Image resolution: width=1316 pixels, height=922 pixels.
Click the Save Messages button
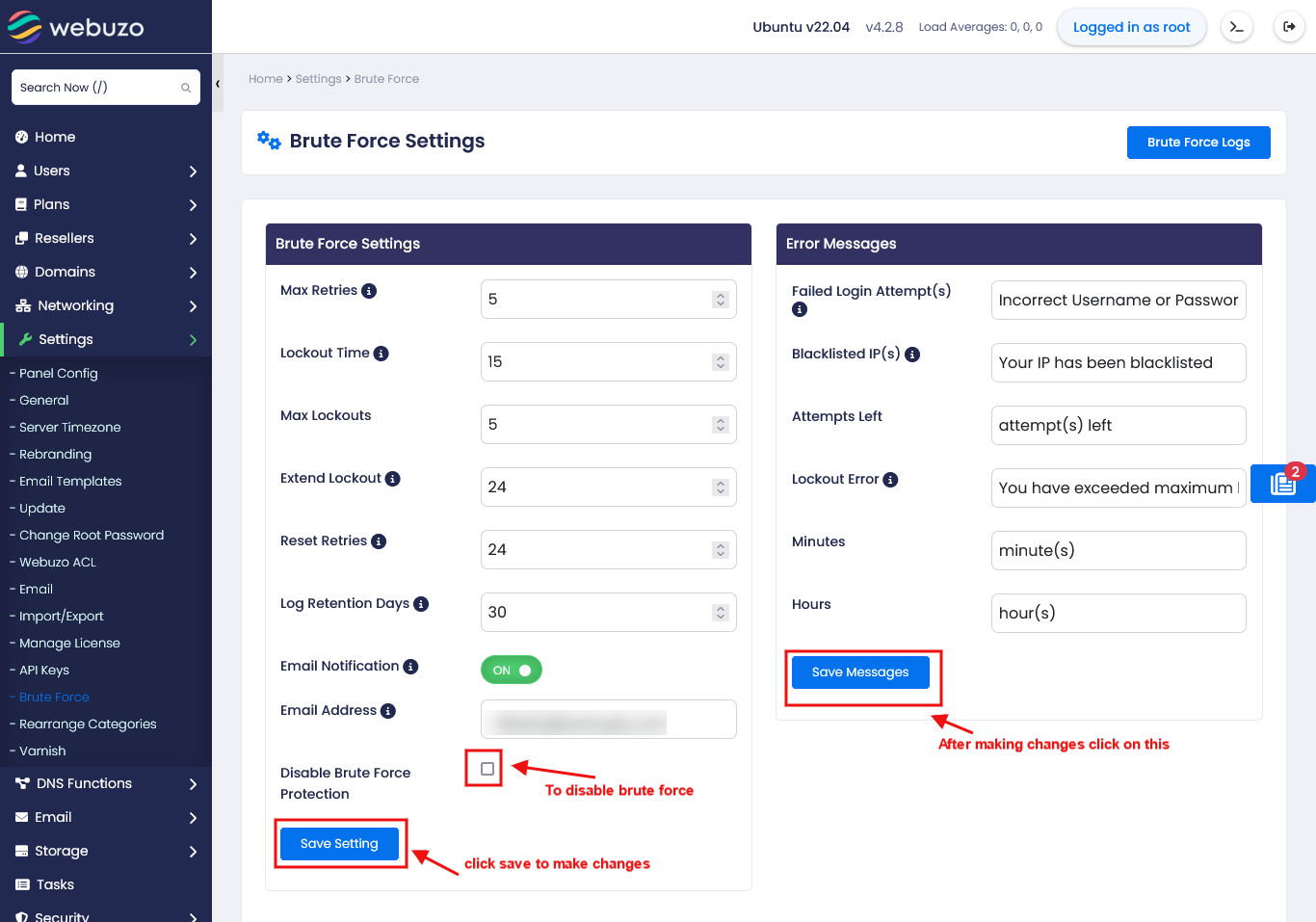(860, 672)
